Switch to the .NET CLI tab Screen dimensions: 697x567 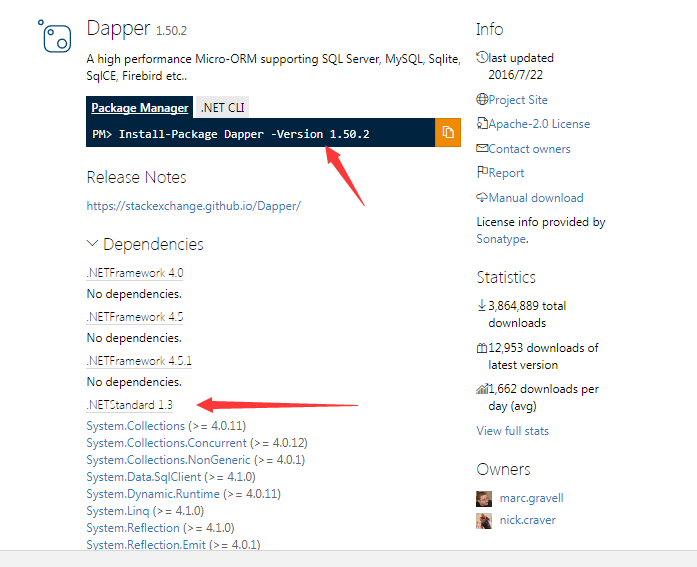(x=222, y=108)
